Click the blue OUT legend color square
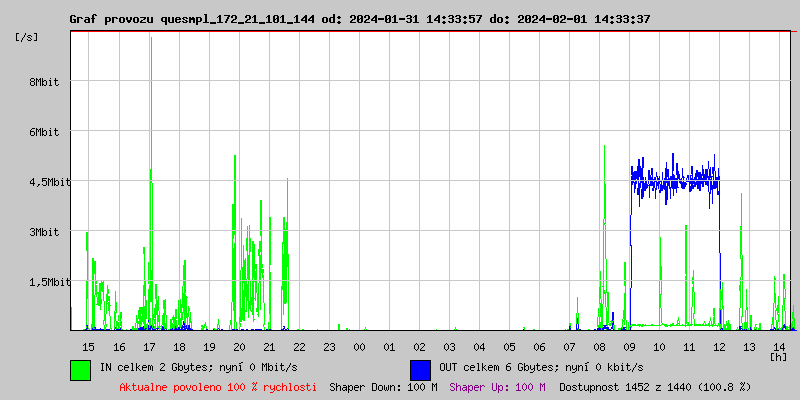 click(420, 369)
